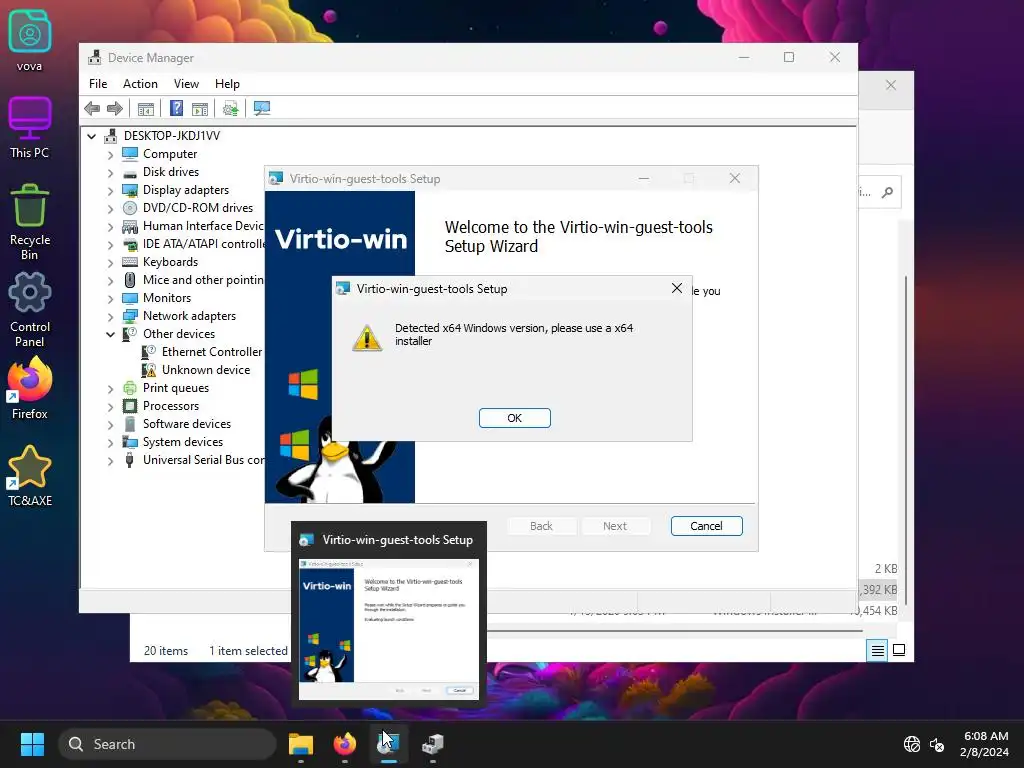
Task: Click the Ethernet Controller device icon
Action: tap(149, 352)
